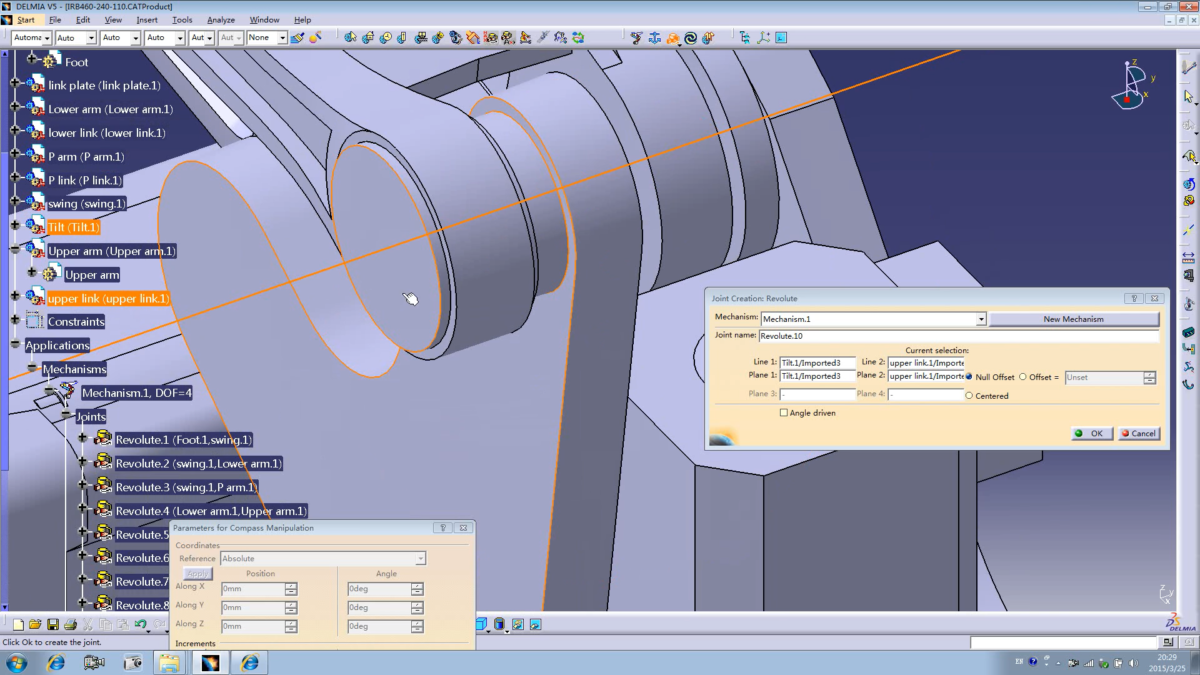Select the Centered radio button
The image size is (1200, 675).
969,396
